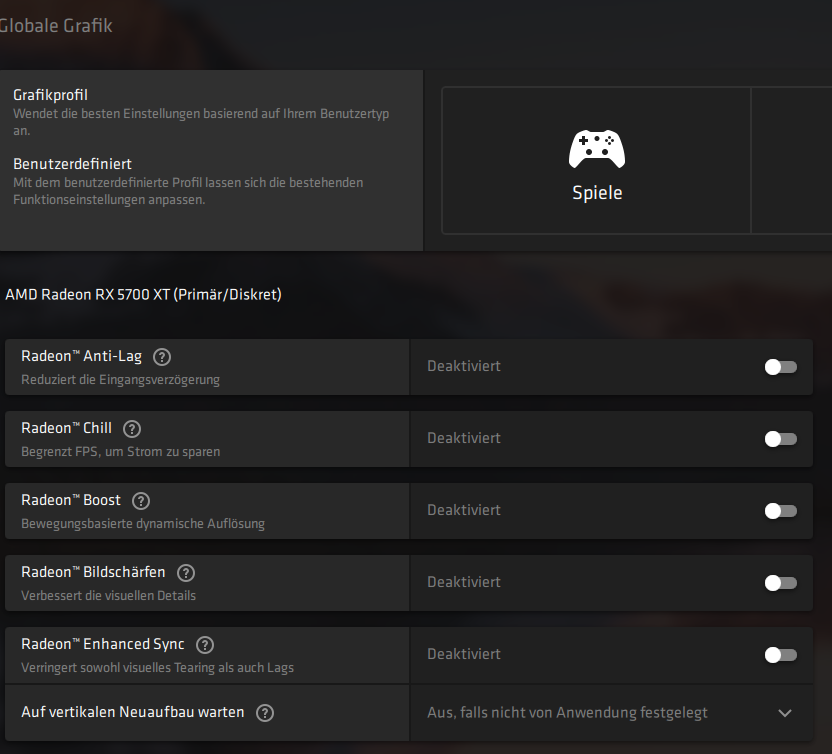
Task: Click the Globale Grafik heading
Action: tap(55, 25)
